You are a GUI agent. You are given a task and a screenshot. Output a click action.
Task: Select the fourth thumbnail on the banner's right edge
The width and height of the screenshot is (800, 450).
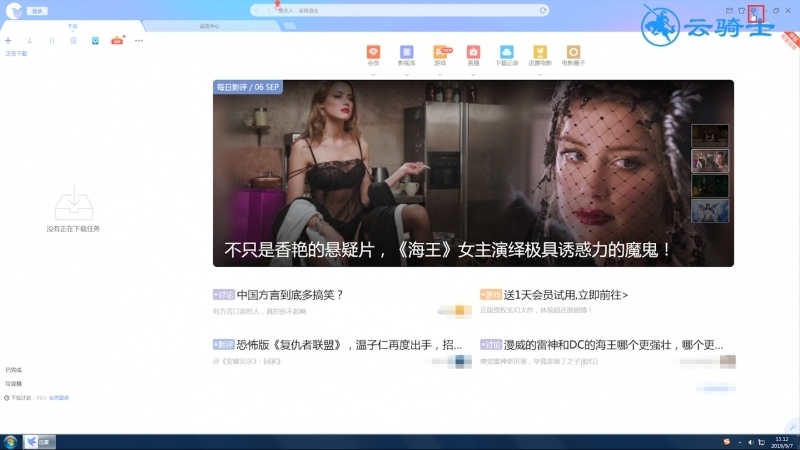710,211
